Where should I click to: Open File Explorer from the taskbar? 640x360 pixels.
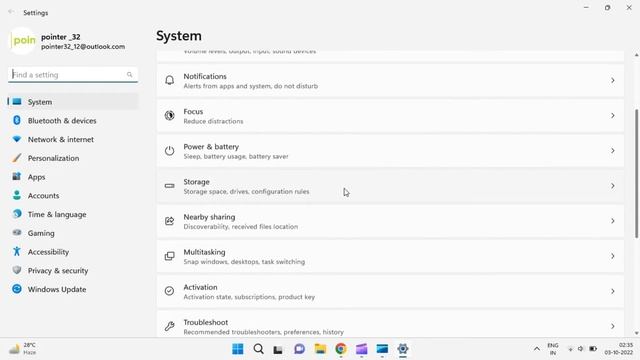coord(320,349)
